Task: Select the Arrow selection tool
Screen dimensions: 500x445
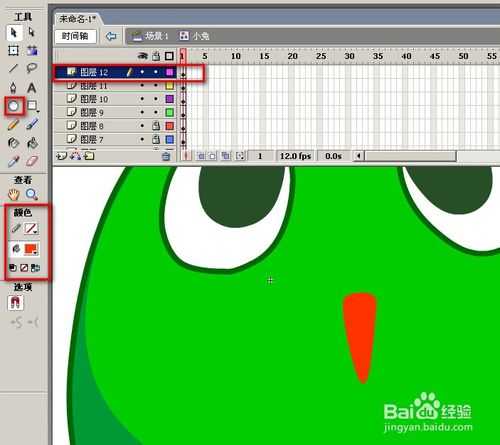Action: [x=14, y=33]
